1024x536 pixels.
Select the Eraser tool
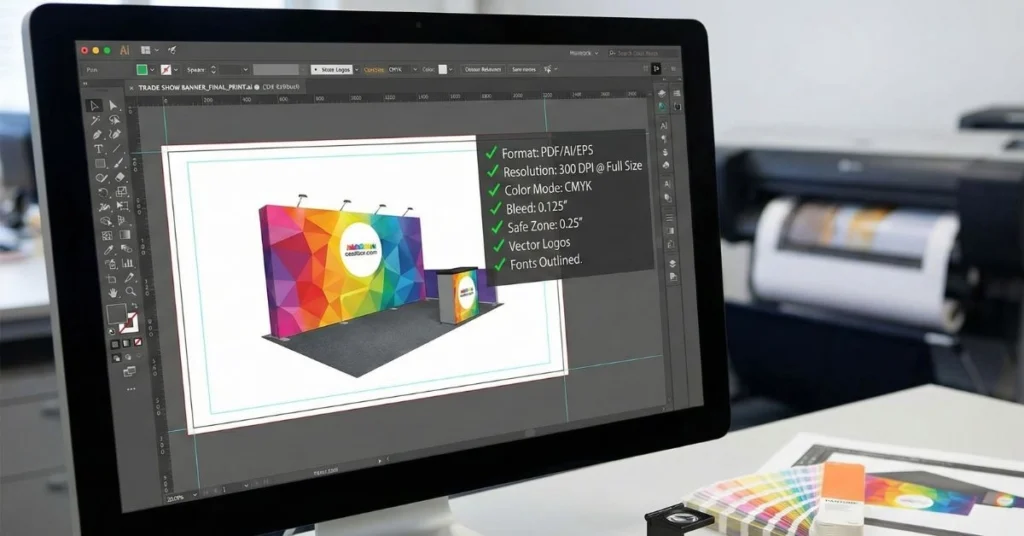(120, 177)
